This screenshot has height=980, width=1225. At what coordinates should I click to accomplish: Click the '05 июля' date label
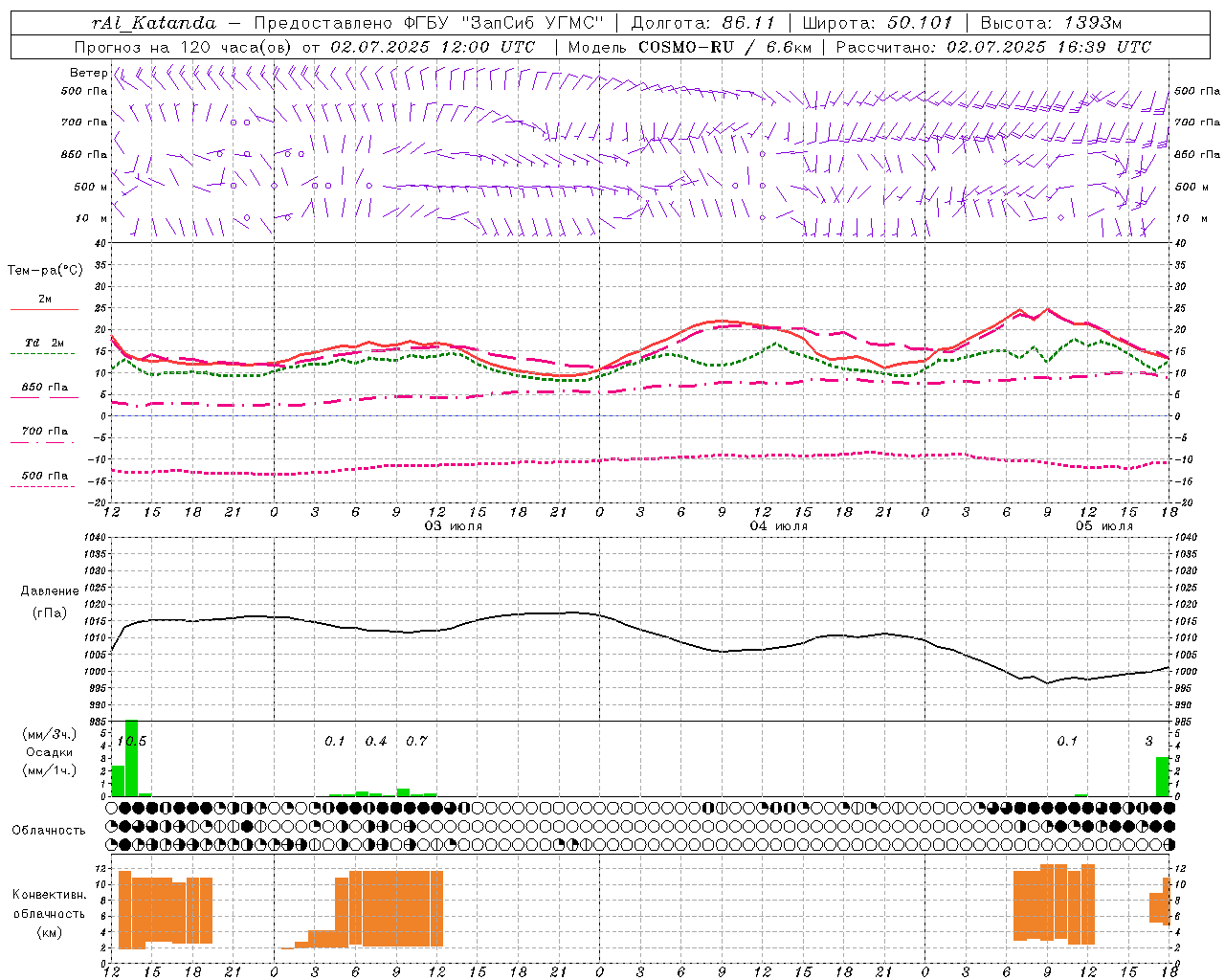1103,526
